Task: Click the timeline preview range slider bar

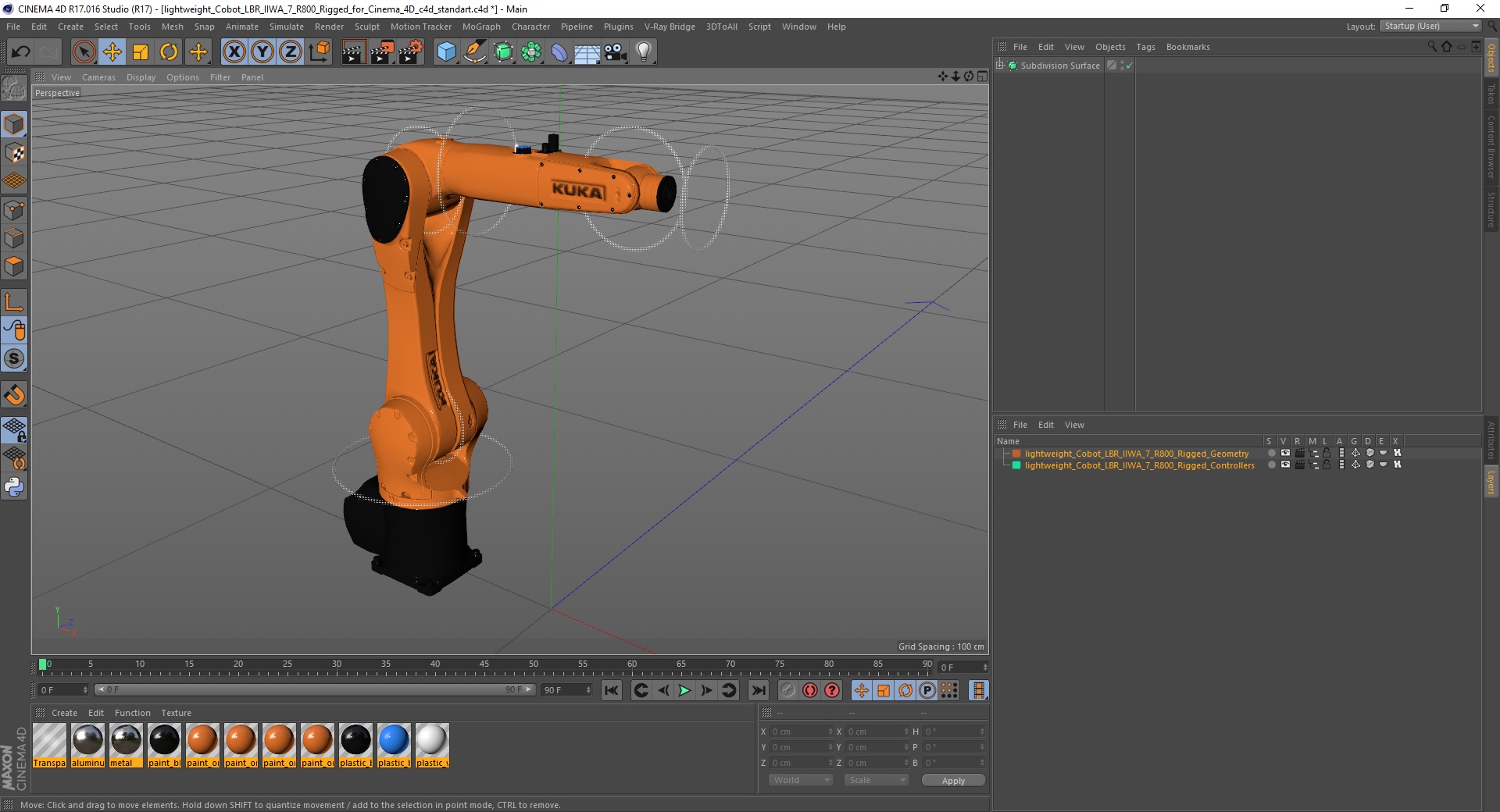Action: coord(315,689)
